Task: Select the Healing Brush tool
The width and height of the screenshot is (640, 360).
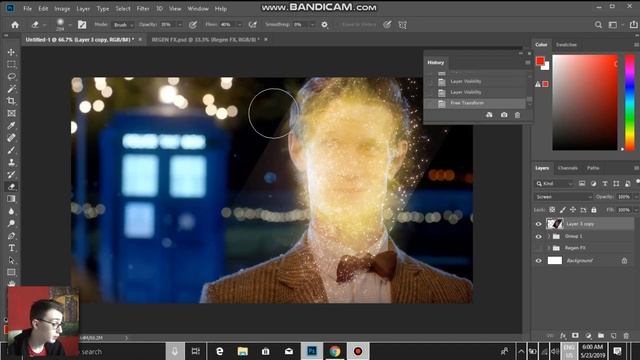Action: [x=11, y=138]
